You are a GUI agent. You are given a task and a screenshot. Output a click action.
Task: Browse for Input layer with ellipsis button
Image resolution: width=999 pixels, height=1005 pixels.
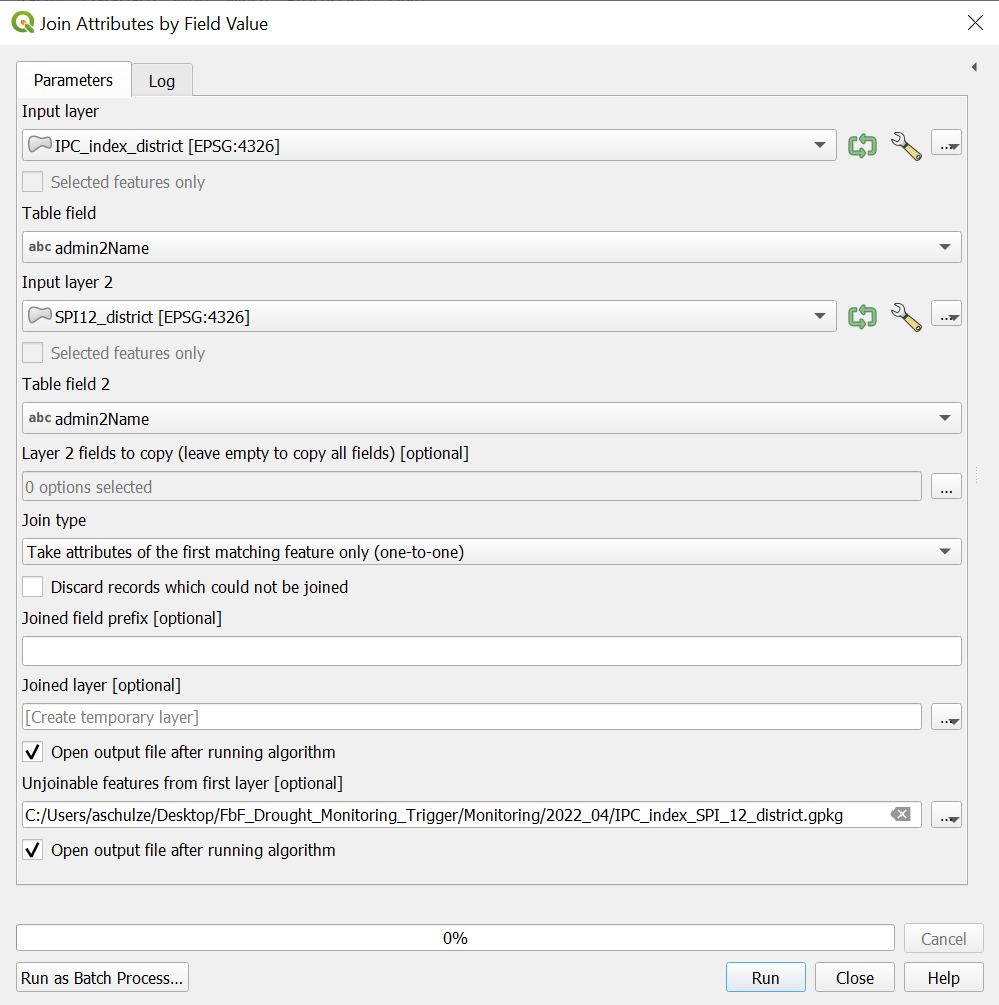pyautogui.click(x=946, y=144)
